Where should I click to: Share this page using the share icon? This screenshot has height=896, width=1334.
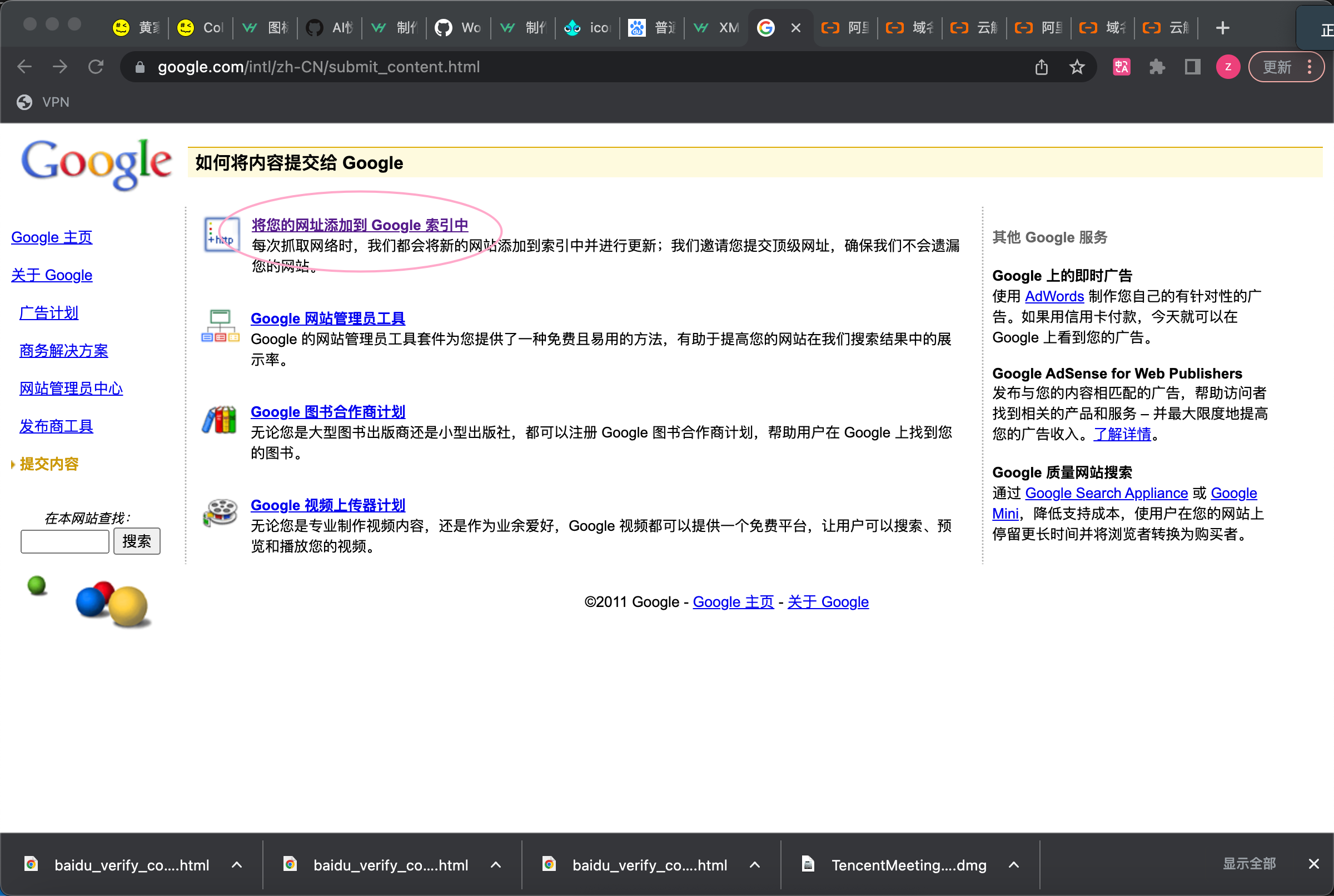click(1042, 67)
